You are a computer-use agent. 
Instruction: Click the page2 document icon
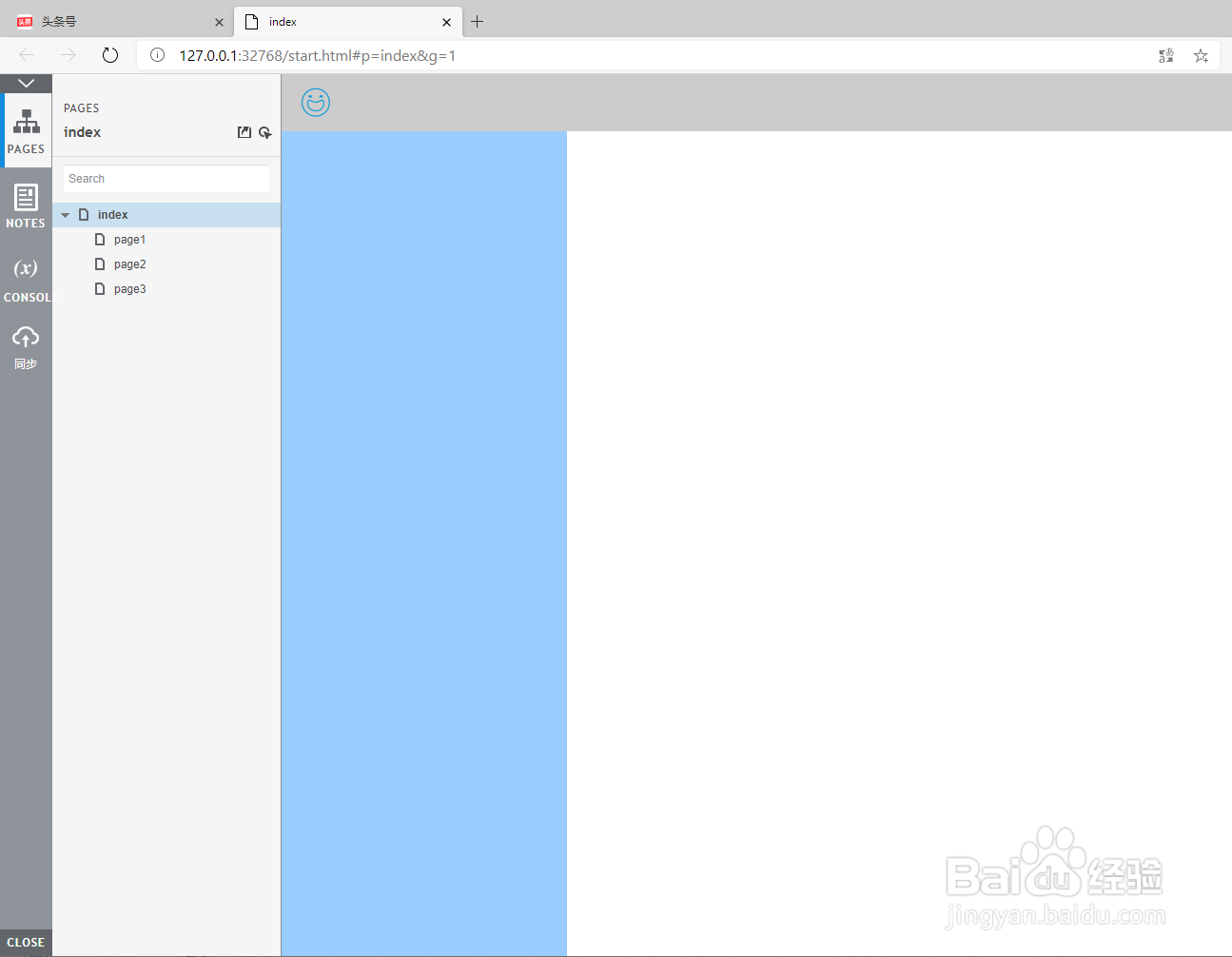[x=100, y=264]
